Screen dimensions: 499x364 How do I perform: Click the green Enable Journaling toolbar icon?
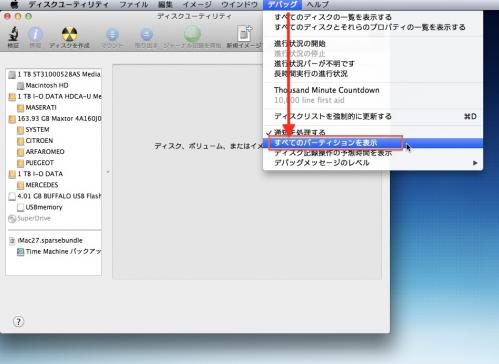point(192,34)
